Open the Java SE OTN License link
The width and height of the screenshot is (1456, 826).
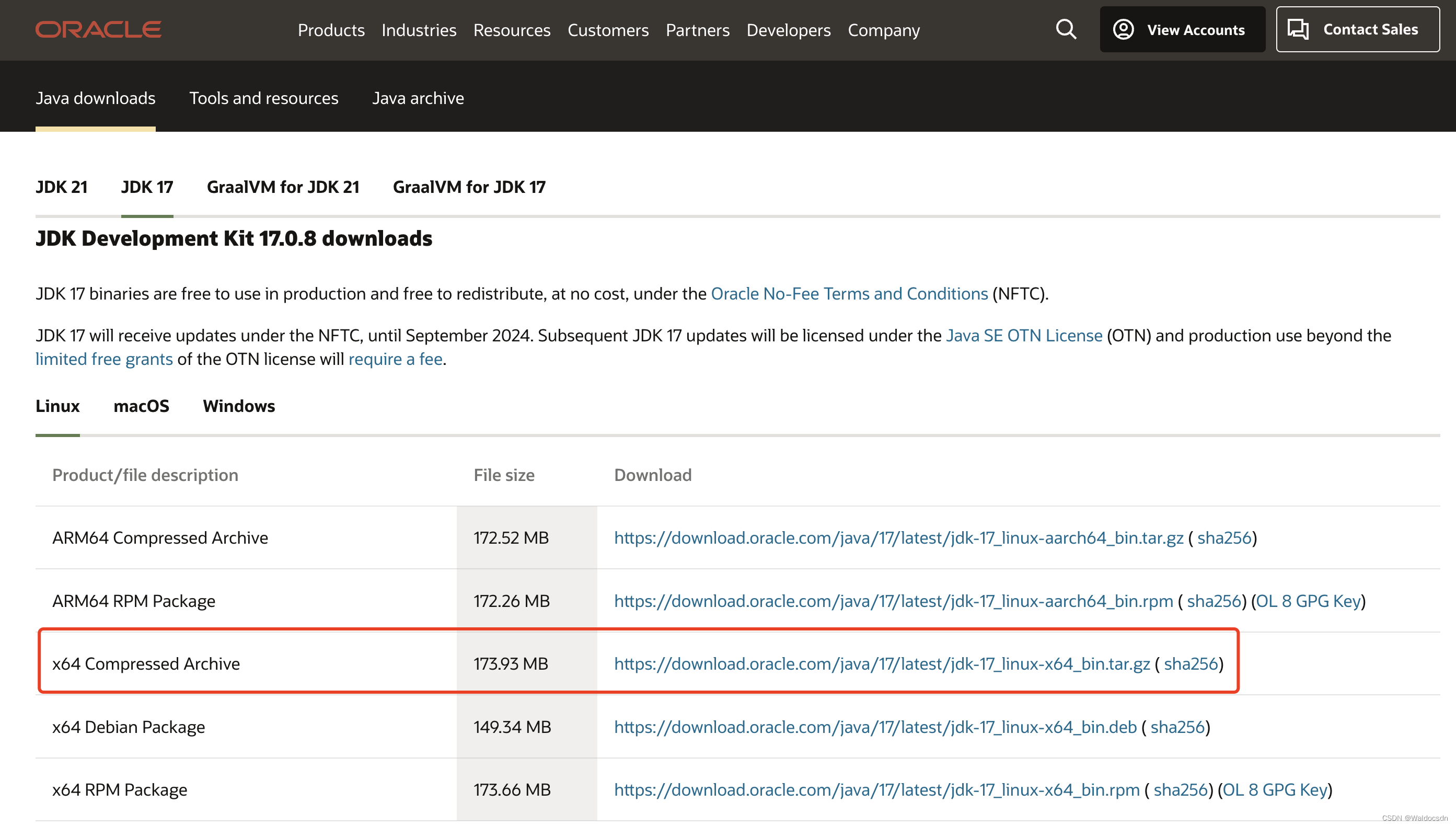[1023, 335]
